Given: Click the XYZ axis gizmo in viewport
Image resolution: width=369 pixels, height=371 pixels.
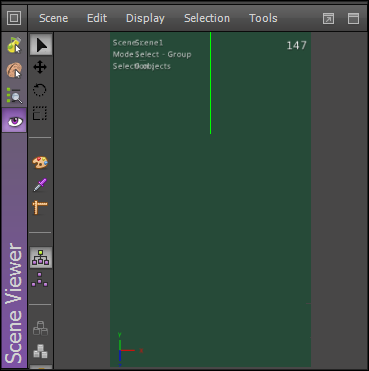Looking at the screenshot, I should (129, 349).
